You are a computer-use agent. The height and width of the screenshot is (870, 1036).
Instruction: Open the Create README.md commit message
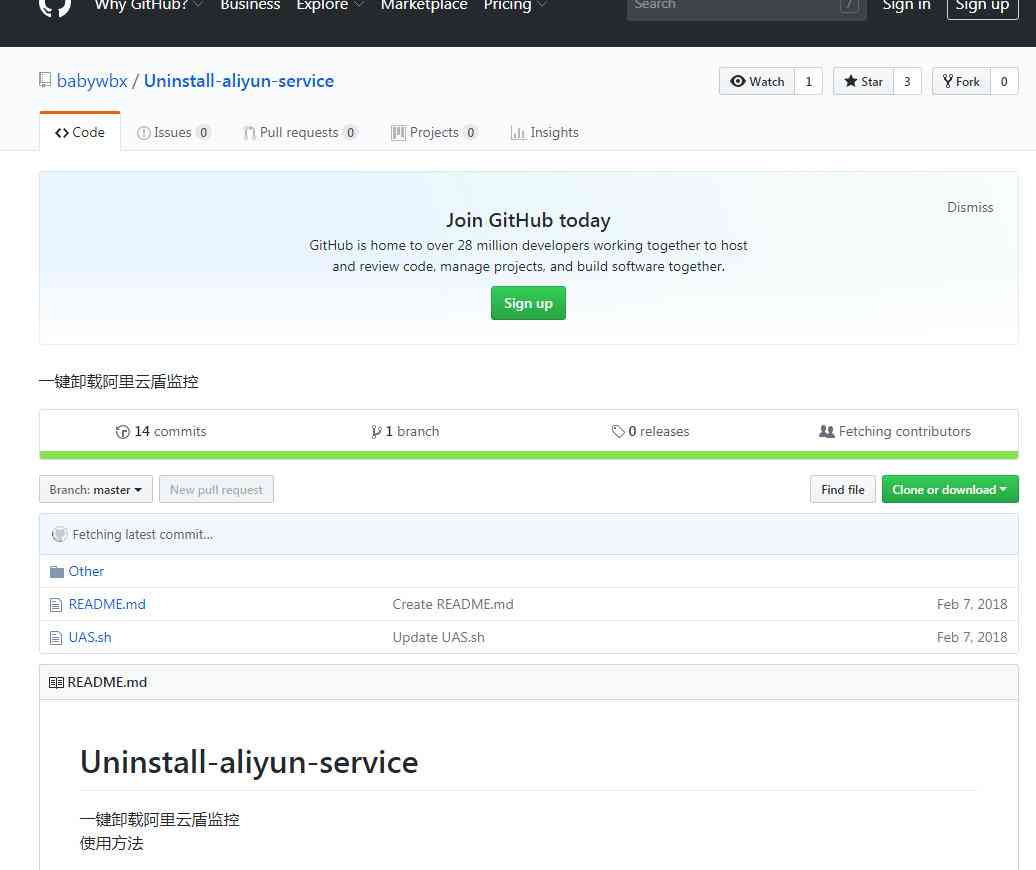(453, 604)
